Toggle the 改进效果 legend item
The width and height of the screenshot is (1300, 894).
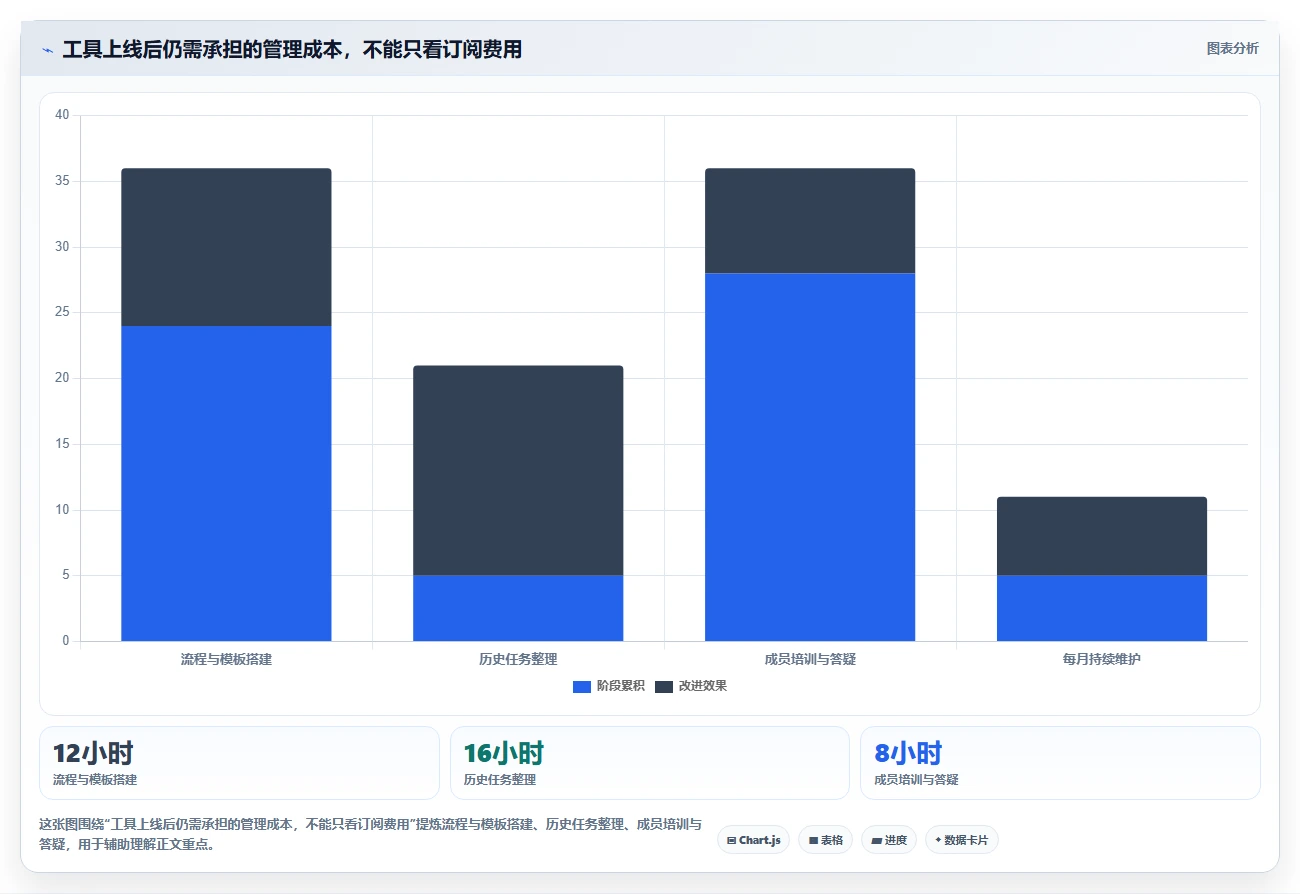click(x=691, y=686)
